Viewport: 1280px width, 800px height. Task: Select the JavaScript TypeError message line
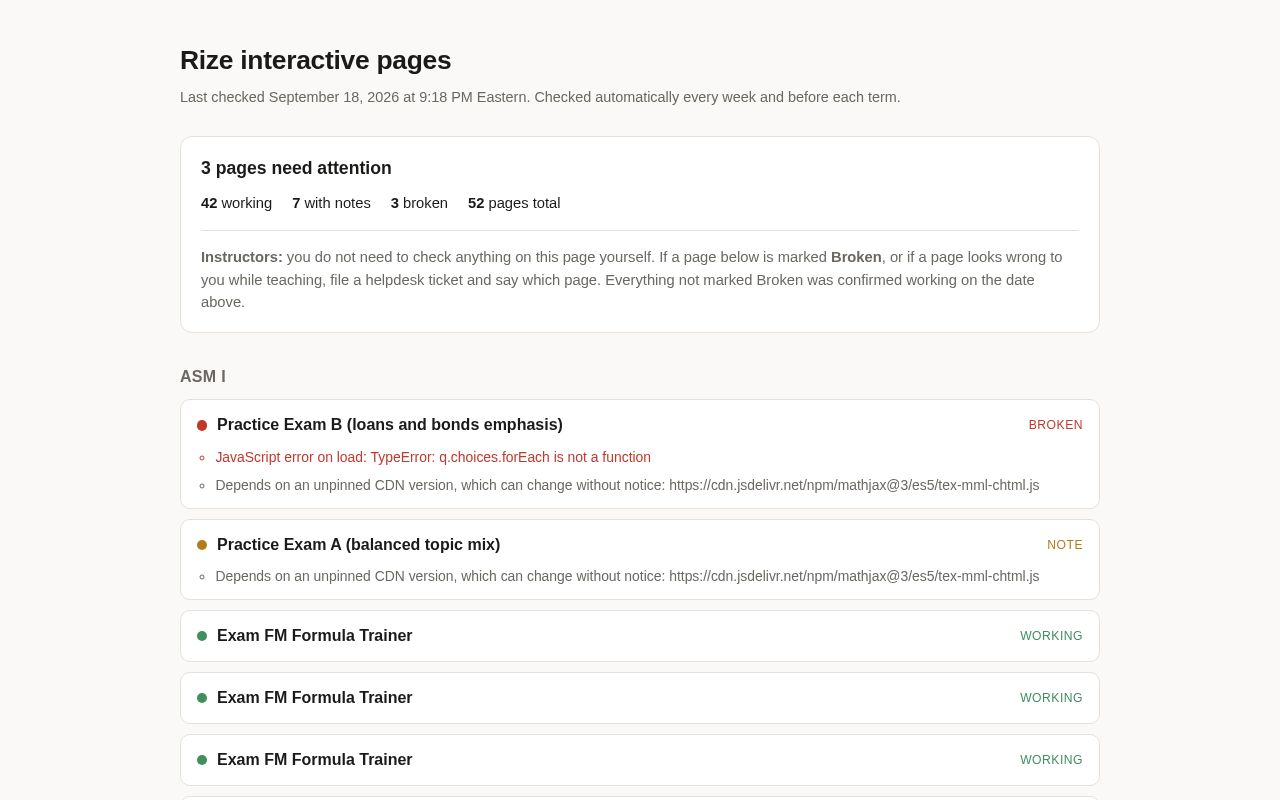433,457
